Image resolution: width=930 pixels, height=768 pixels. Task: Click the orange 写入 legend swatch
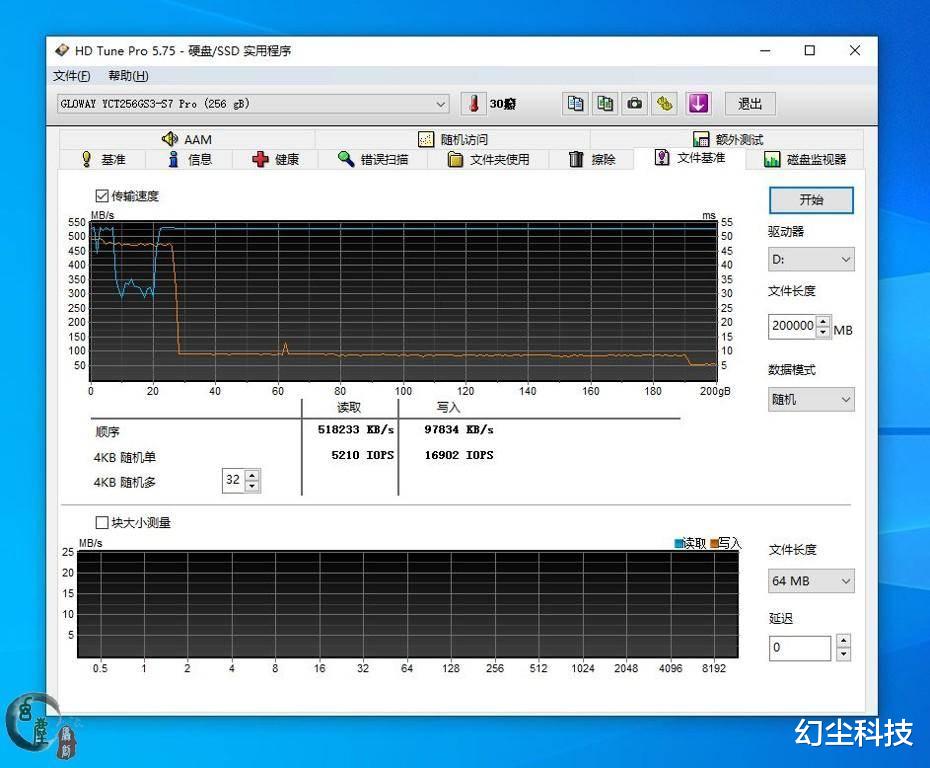[714, 543]
